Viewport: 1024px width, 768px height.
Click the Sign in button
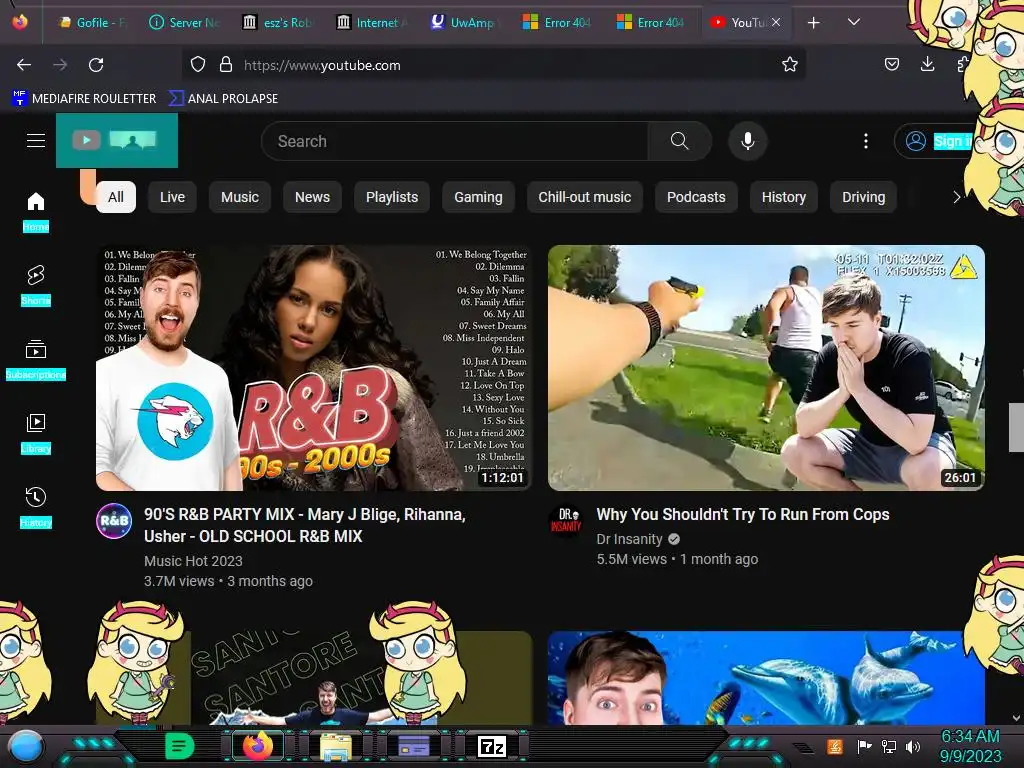coord(936,141)
